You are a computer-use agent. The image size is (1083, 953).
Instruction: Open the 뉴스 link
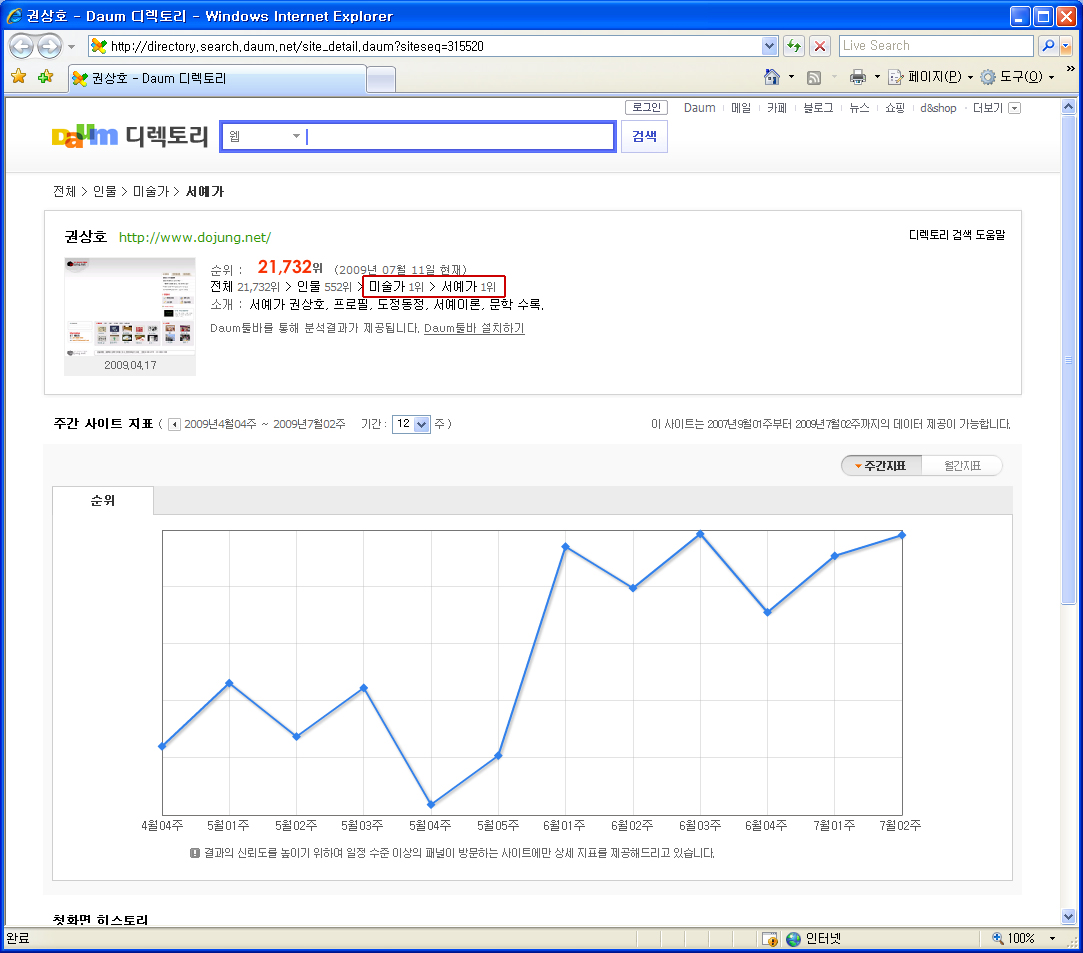pyautogui.click(x=859, y=108)
